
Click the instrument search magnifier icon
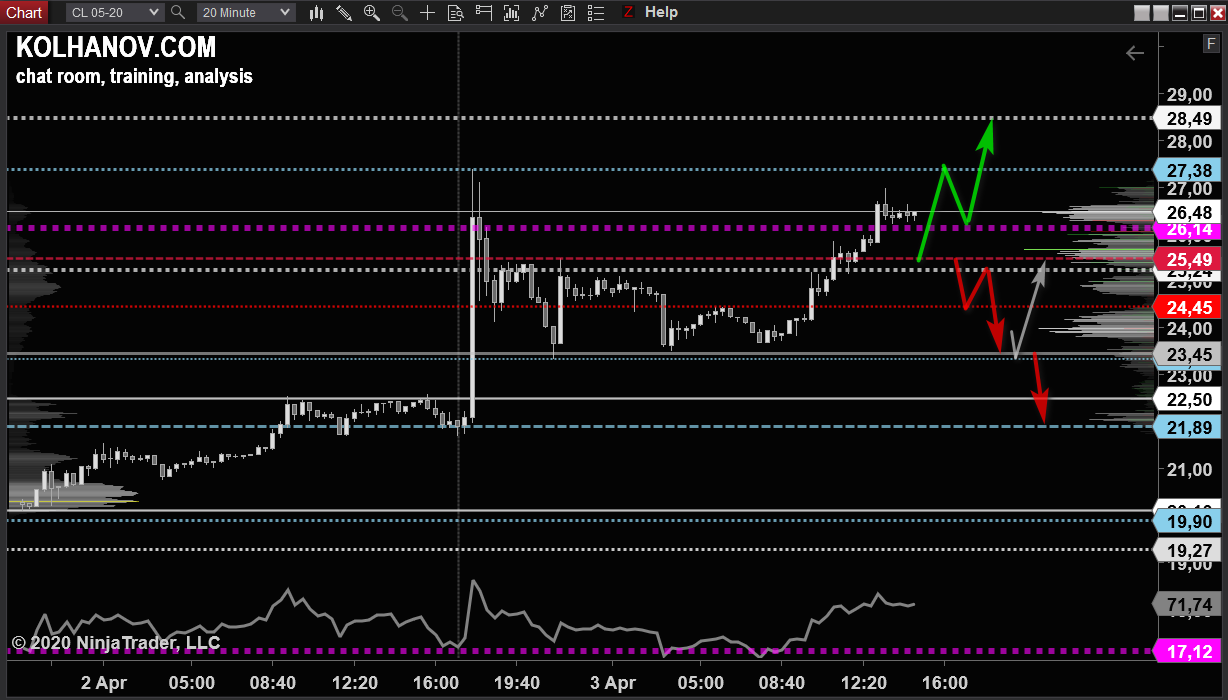178,12
